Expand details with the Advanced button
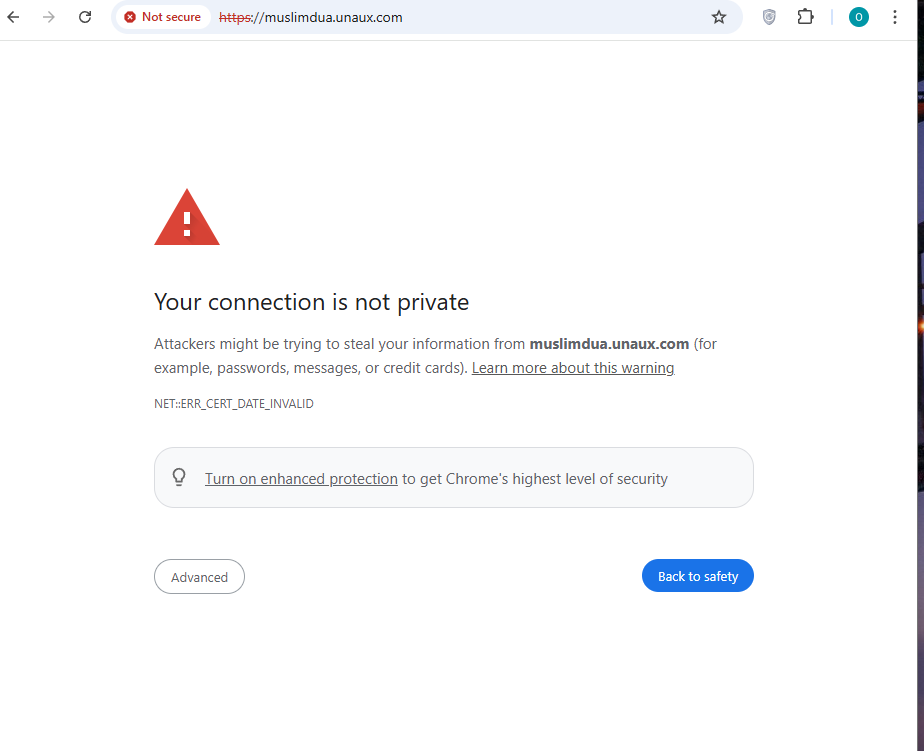 (x=199, y=577)
